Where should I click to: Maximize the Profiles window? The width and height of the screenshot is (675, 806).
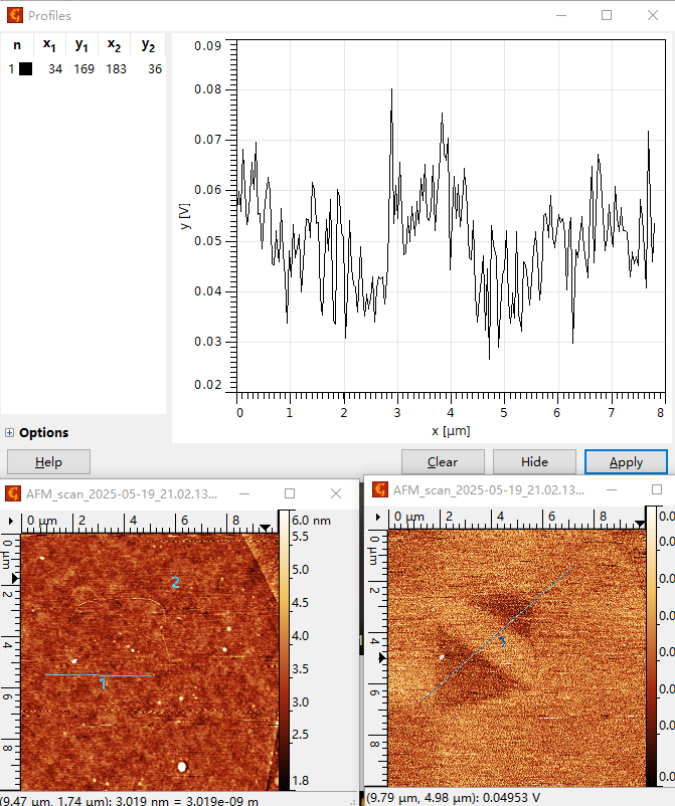pyautogui.click(x=606, y=15)
